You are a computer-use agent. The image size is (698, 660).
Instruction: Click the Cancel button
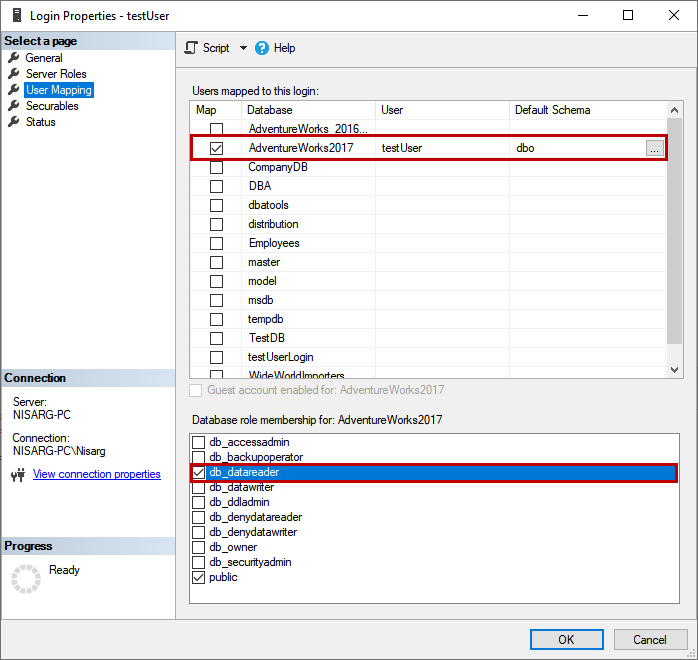650,640
